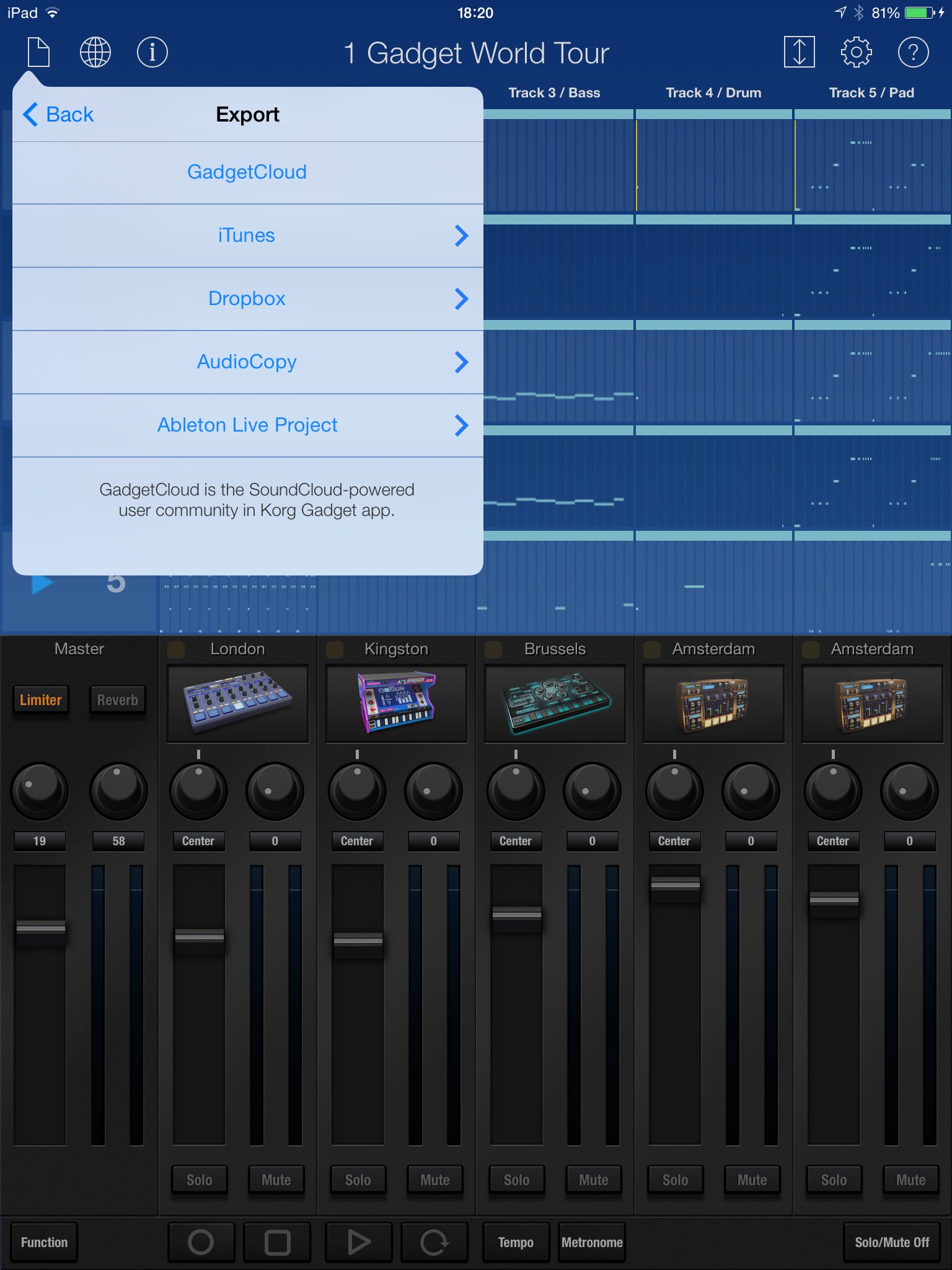The image size is (952, 1270).
Task: Solo the Brussels track
Action: (x=517, y=1180)
